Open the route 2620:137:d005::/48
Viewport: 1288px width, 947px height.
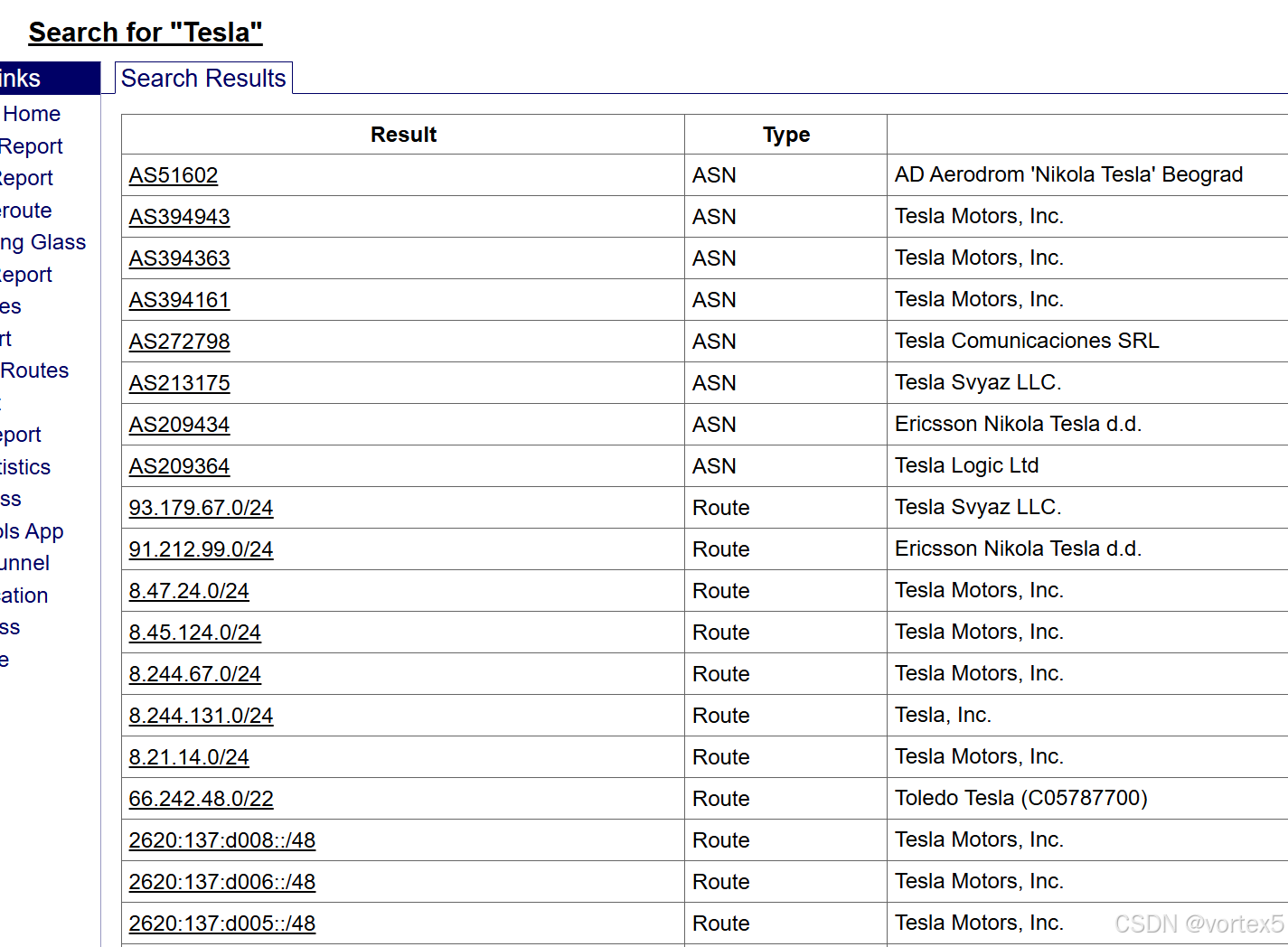coord(222,924)
